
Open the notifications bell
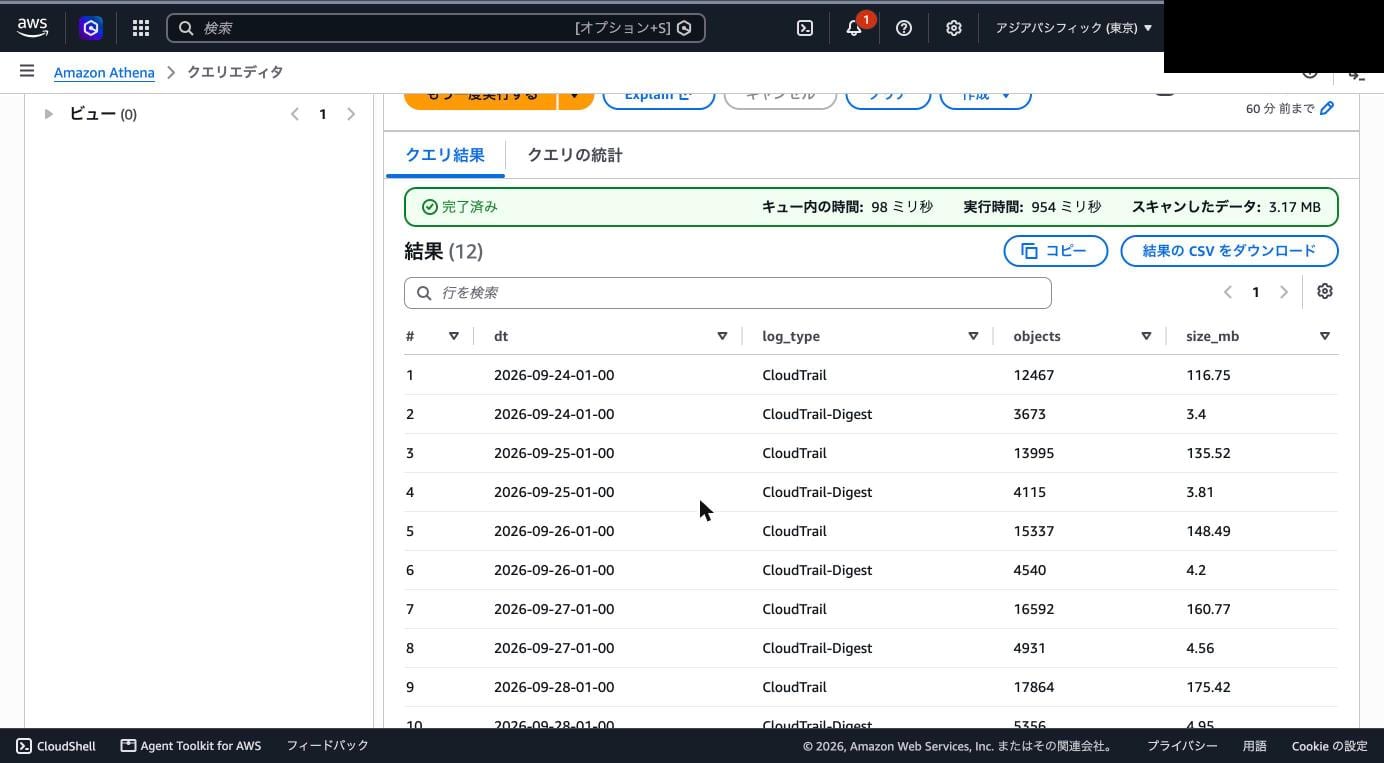click(854, 28)
